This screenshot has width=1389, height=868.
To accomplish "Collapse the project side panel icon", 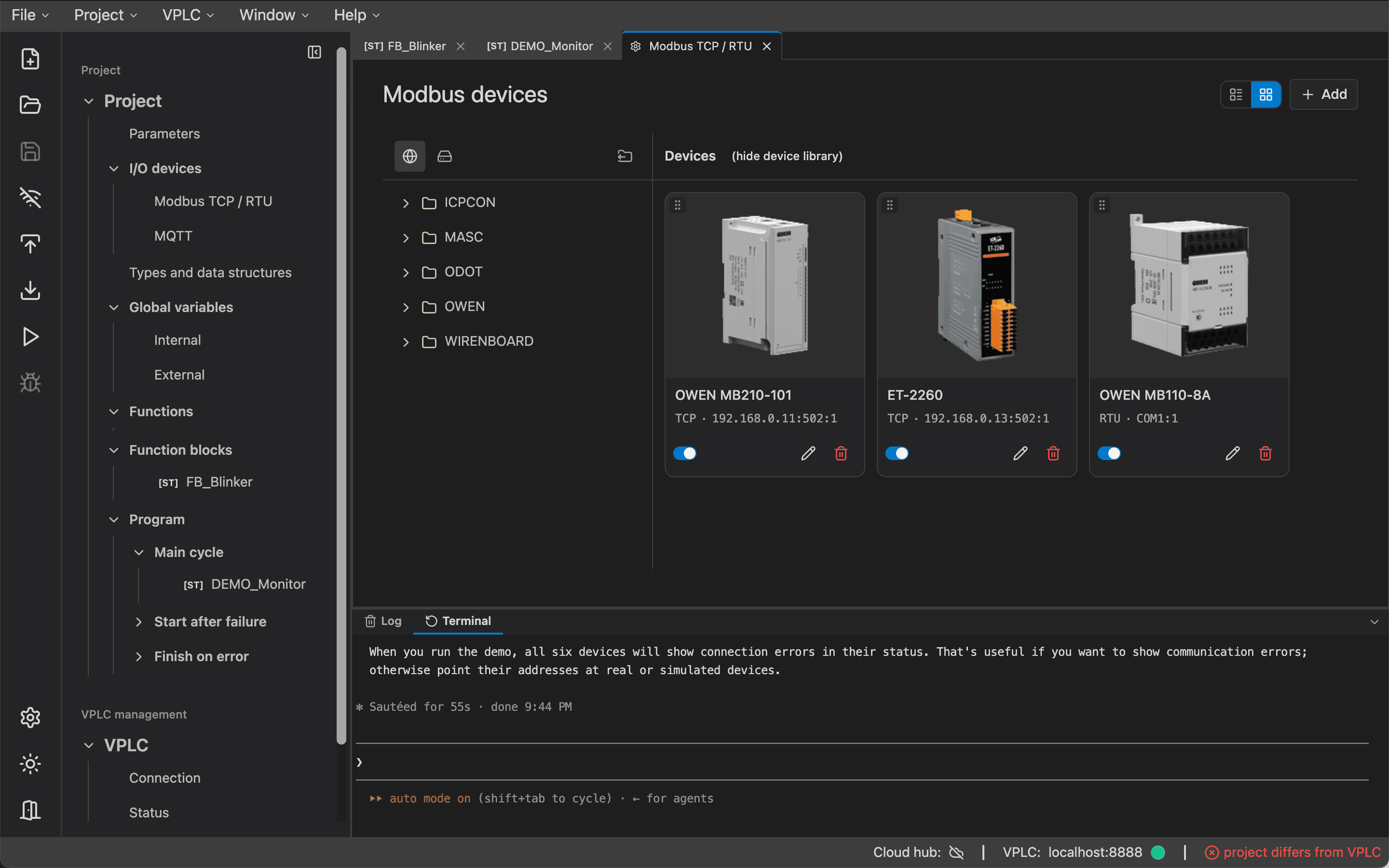I will click(x=314, y=52).
